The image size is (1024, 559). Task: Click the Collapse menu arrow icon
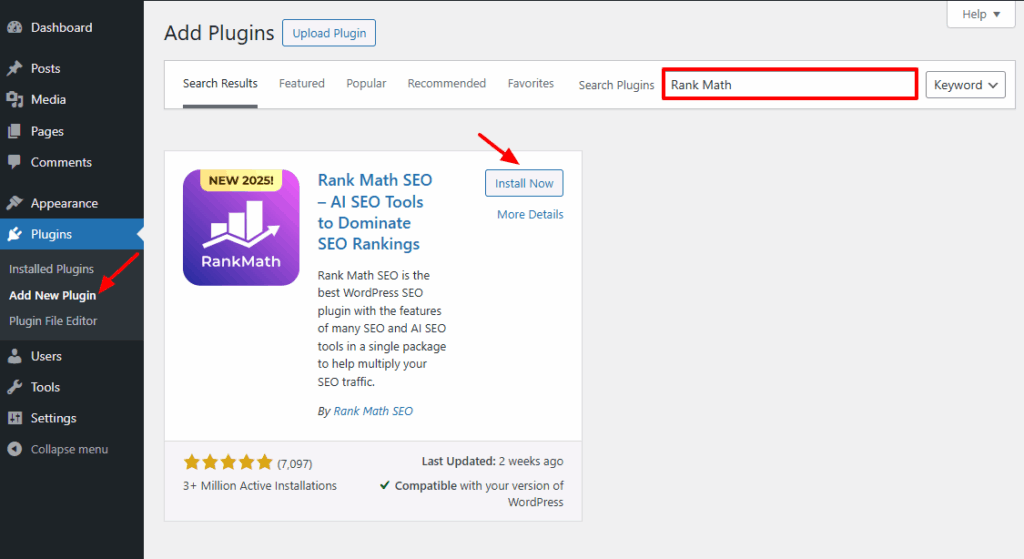click(14, 449)
